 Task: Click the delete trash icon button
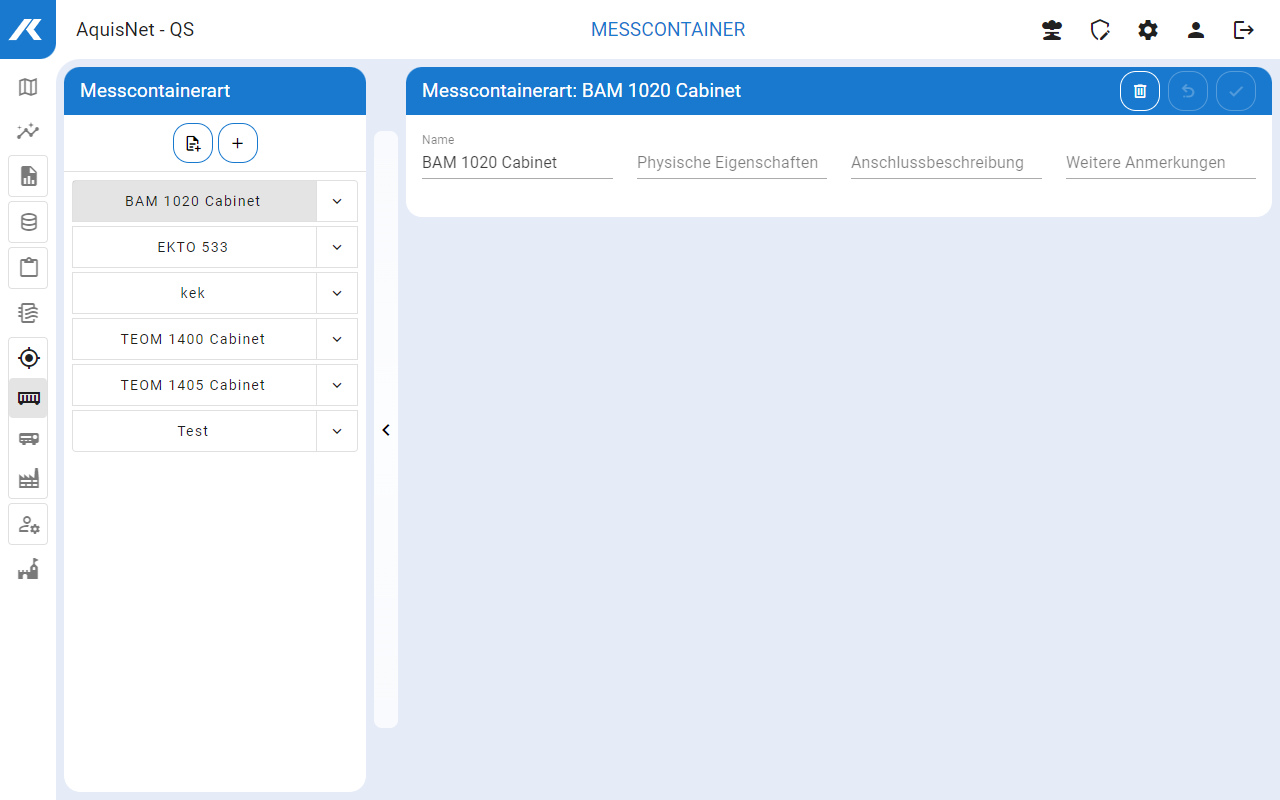[x=1140, y=91]
